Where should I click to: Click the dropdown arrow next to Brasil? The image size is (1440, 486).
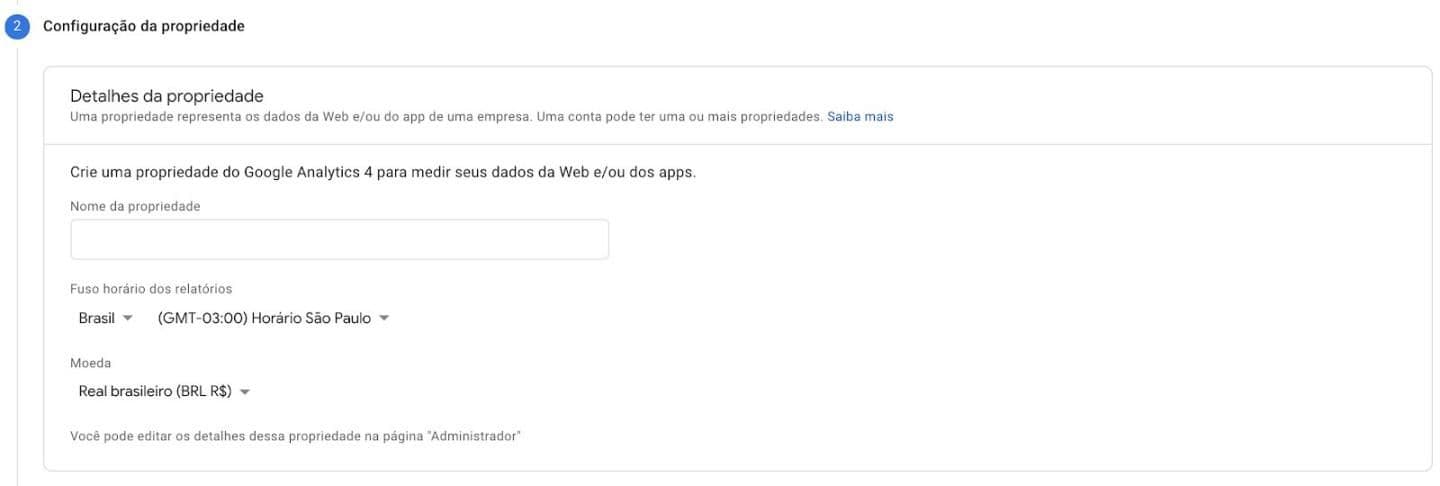point(127,319)
